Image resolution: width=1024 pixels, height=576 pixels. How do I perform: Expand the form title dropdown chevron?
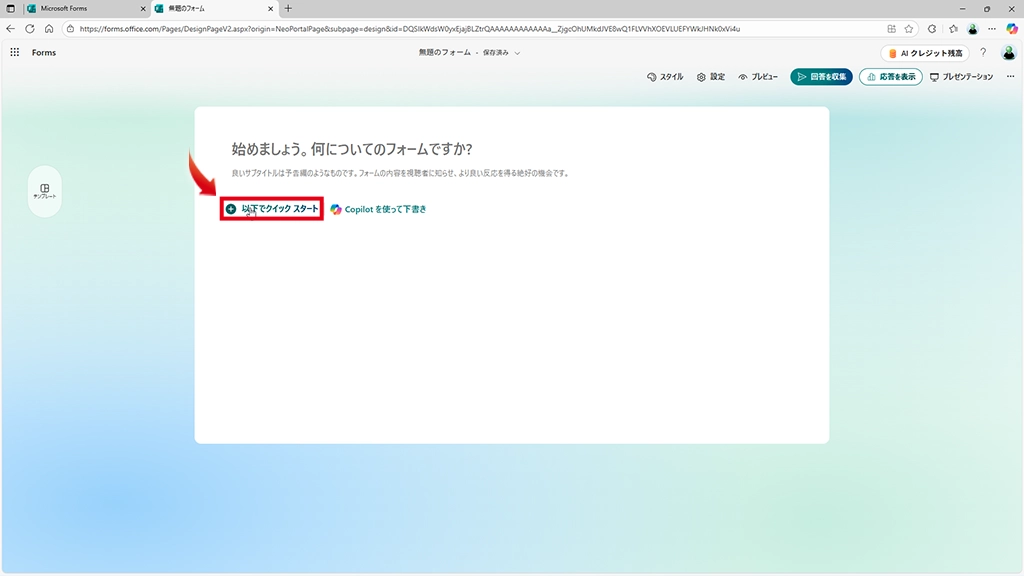(x=517, y=52)
